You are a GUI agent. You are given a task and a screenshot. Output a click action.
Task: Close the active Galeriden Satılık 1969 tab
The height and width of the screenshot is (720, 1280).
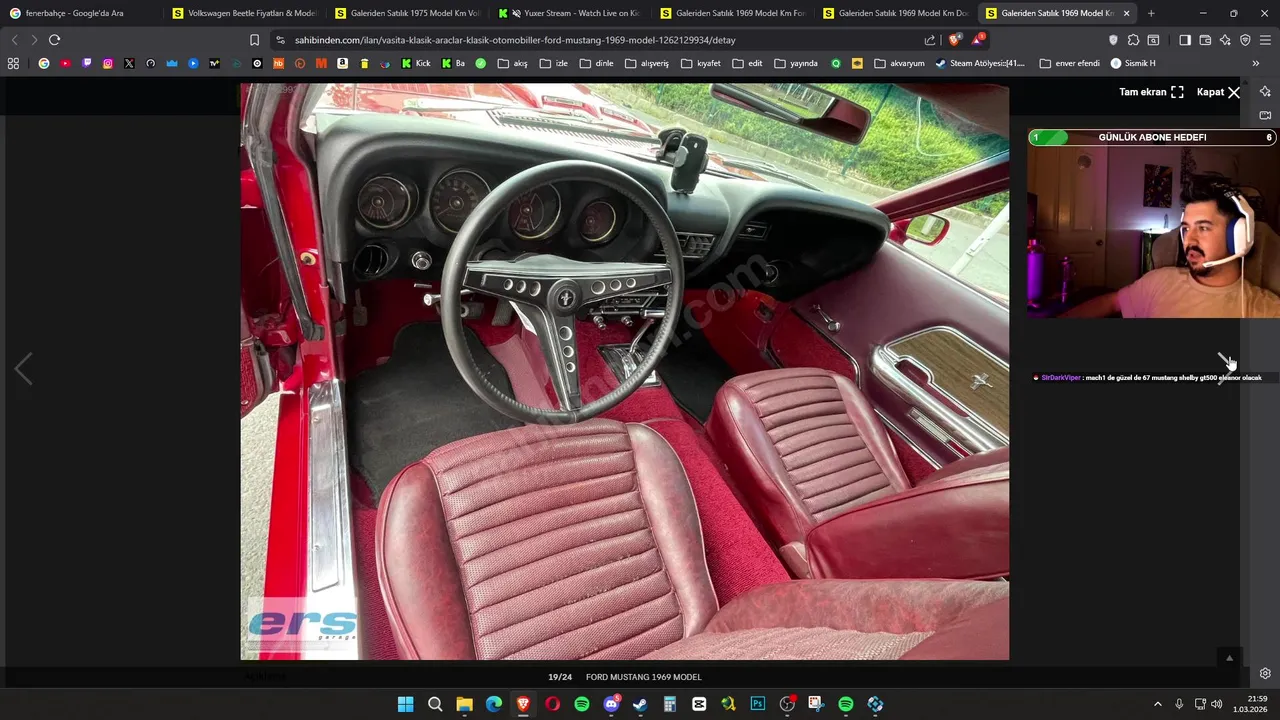[1127, 13]
